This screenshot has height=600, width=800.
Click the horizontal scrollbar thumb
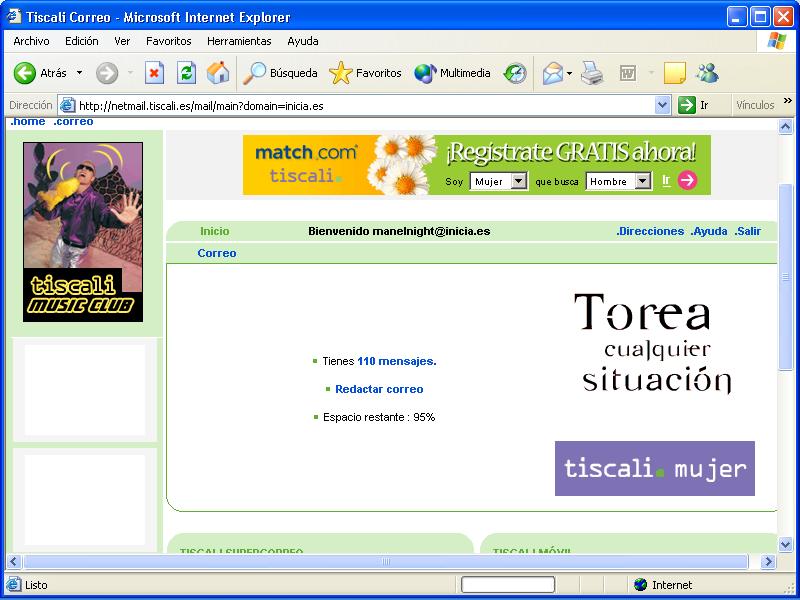pos(386,562)
